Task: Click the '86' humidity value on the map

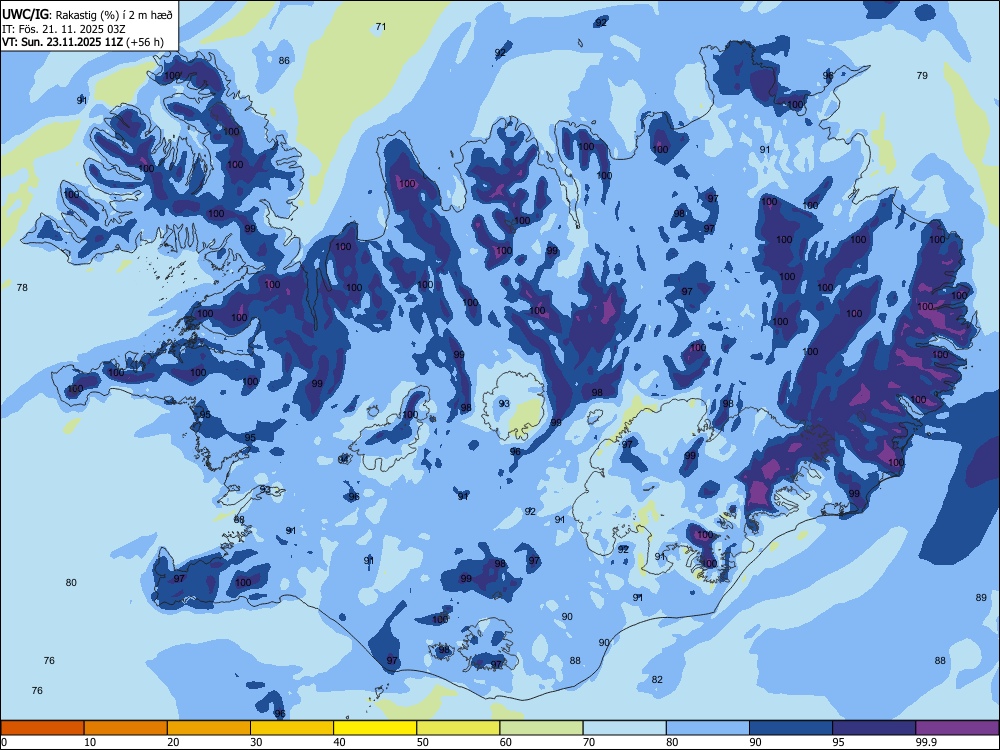Action: 284,61
